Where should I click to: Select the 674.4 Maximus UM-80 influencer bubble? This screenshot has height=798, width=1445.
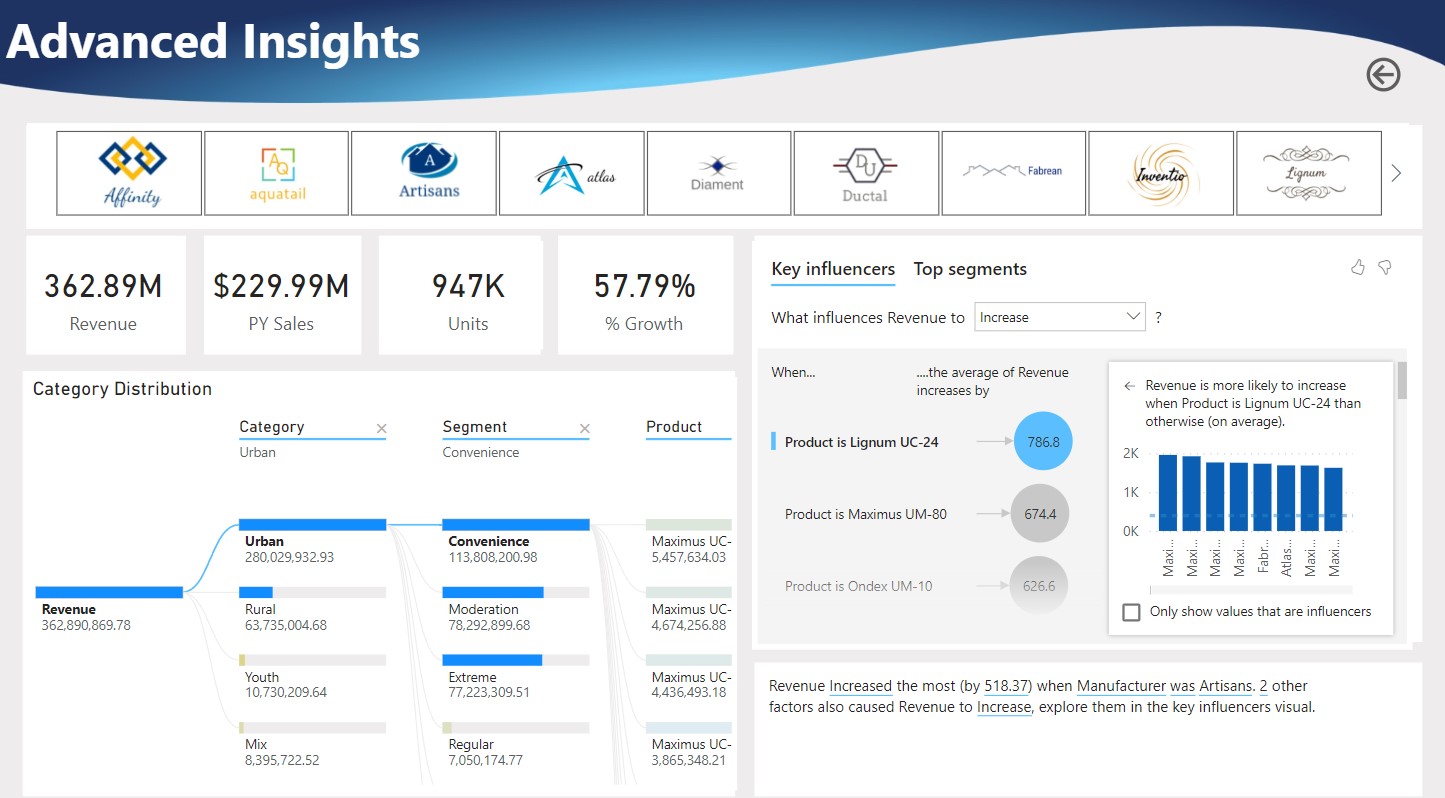[1040, 514]
